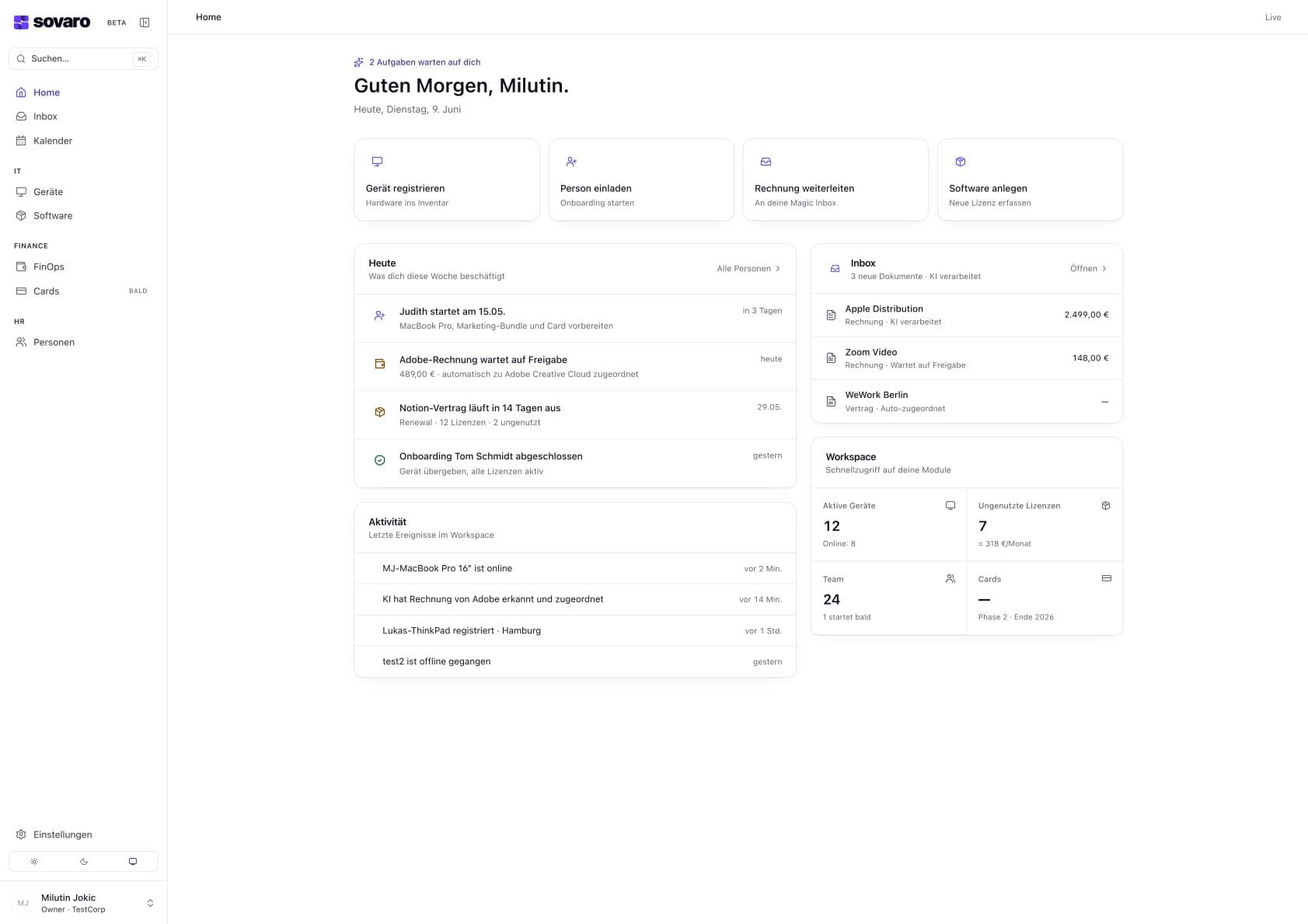The height and width of the screenshot is (924, 1308).
Task: Click document icon beside Zoom Video
Action: click(831, 358)
